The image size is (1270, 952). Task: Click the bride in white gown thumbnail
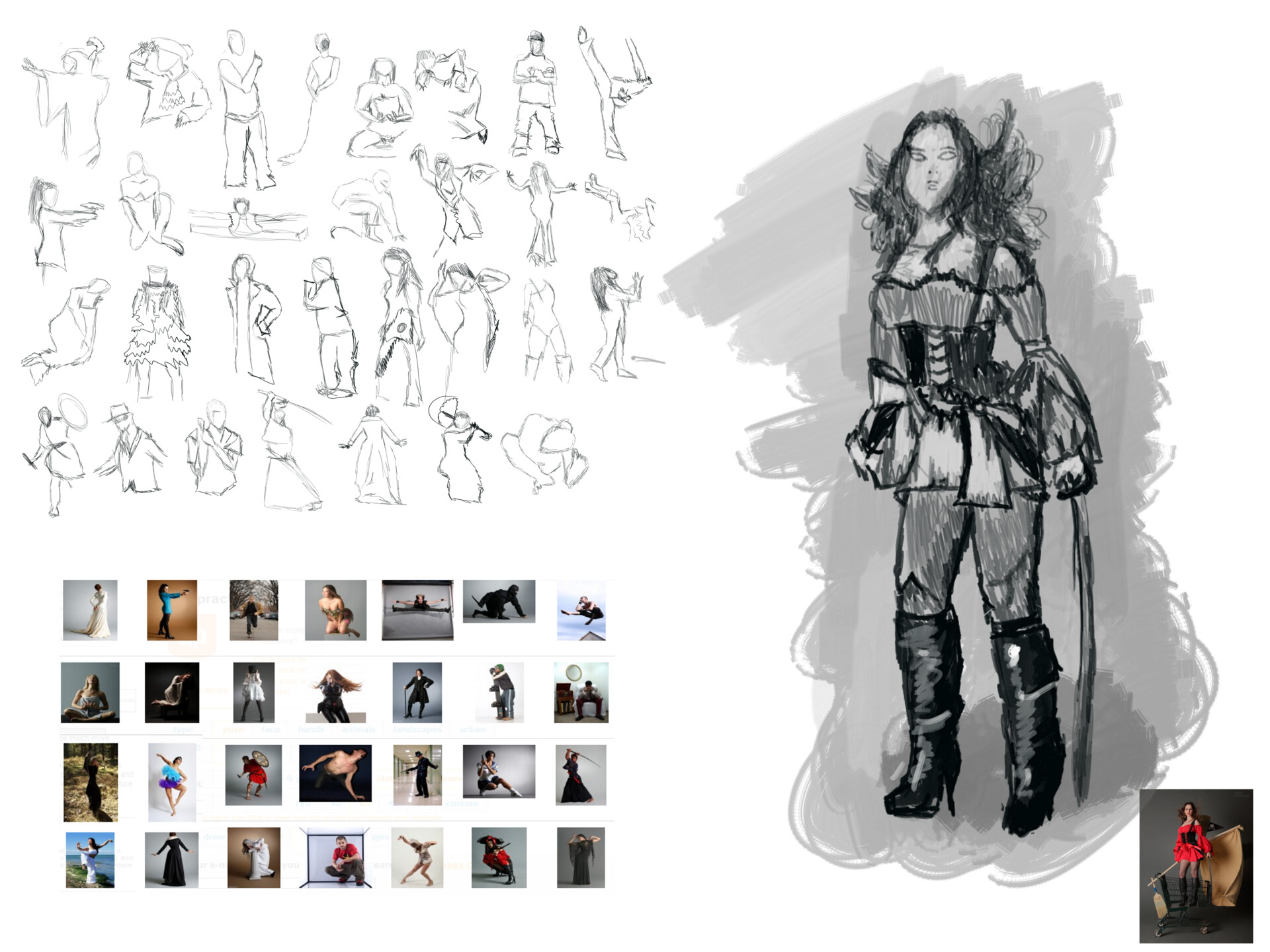pyautogui.click(x=89, y=609)
